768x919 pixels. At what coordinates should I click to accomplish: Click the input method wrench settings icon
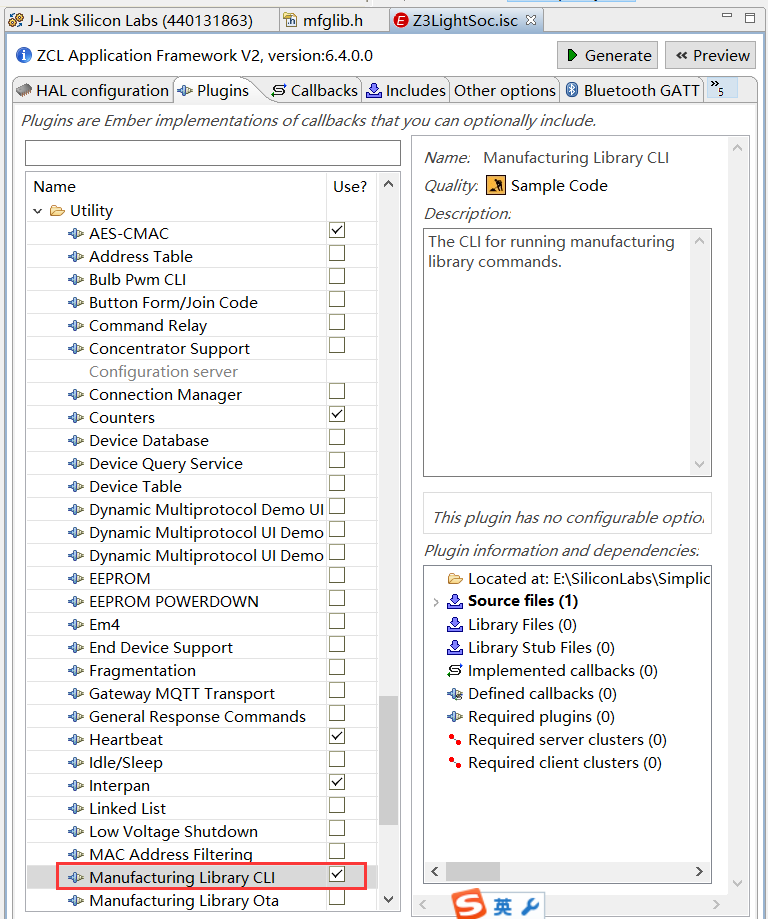529,907
